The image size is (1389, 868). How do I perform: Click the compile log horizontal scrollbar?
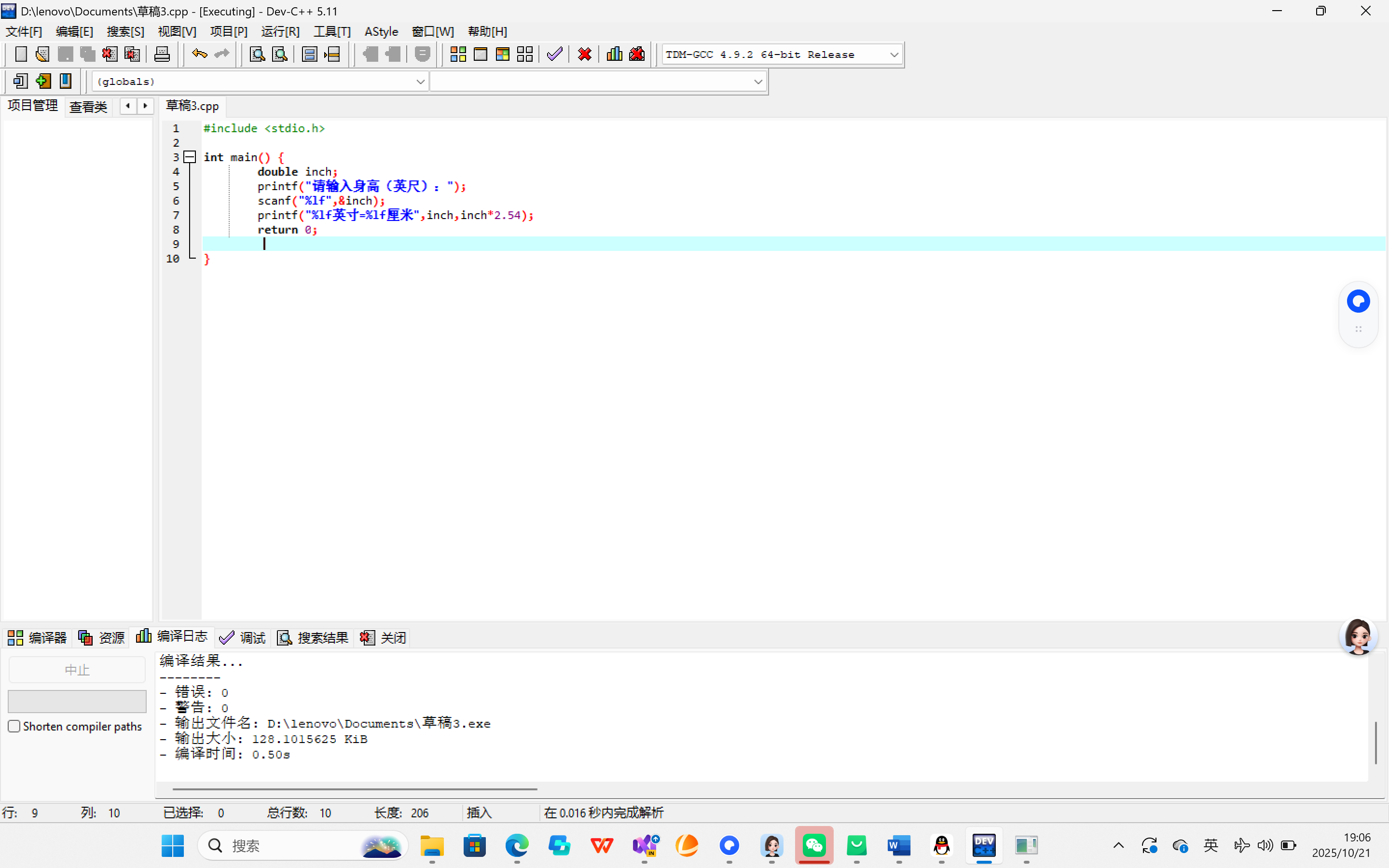click(355, 789)
